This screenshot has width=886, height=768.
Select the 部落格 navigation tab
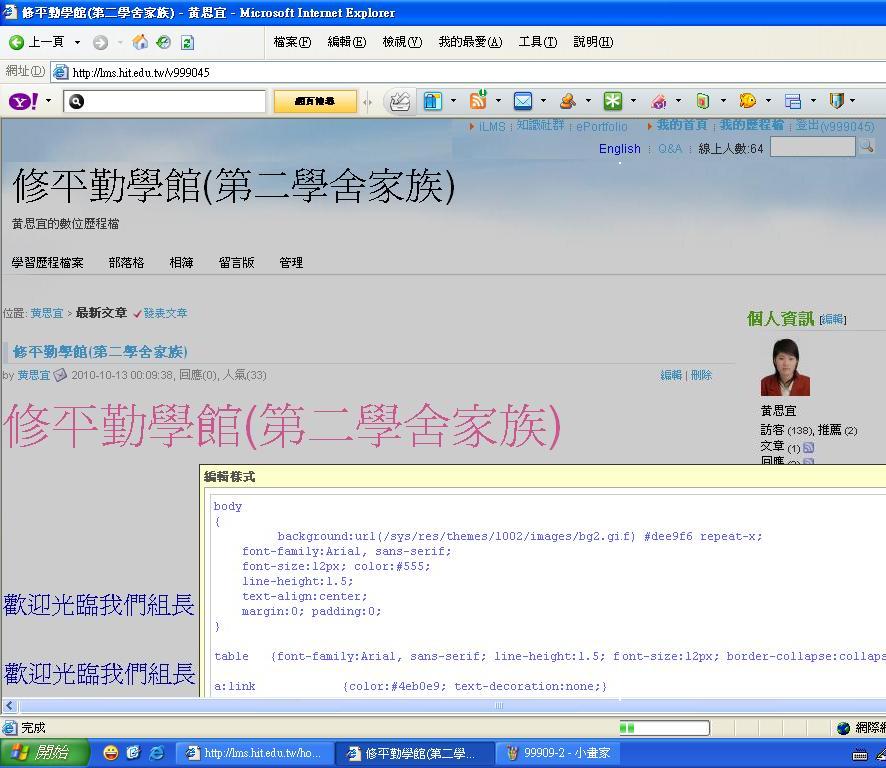(126, 263)
